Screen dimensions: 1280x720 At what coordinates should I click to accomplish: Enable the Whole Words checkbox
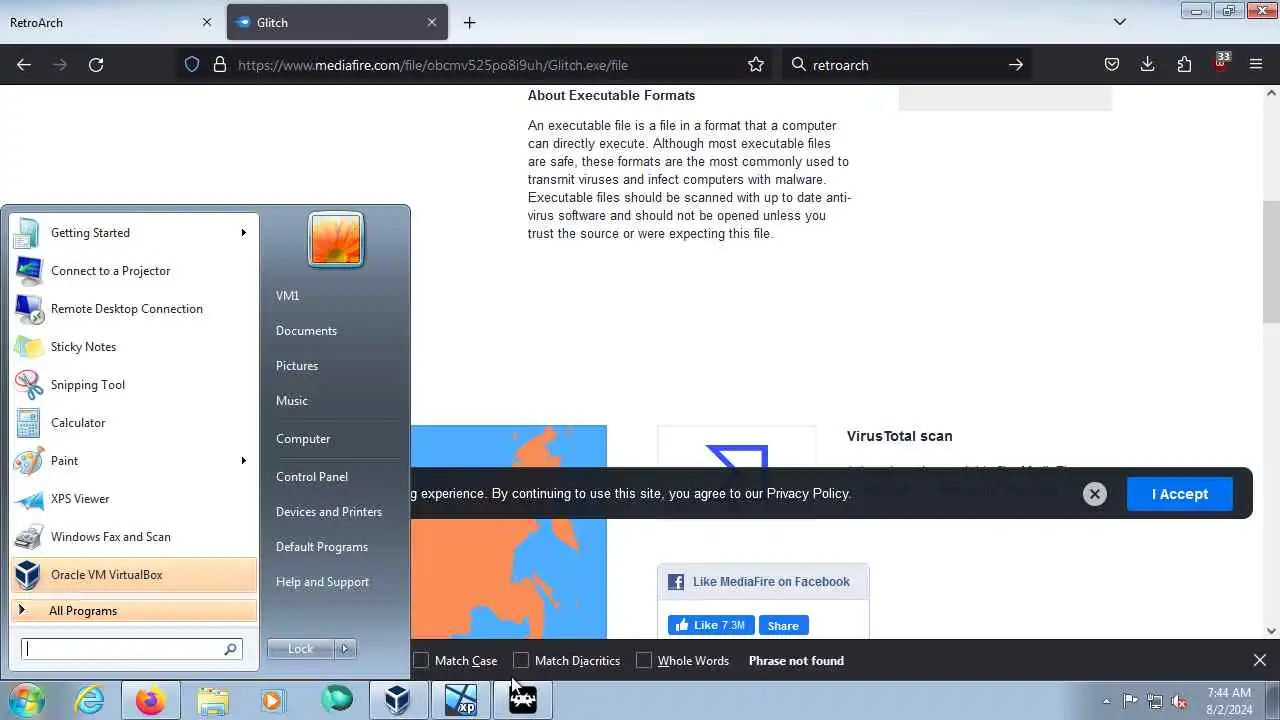coord(644,661)
